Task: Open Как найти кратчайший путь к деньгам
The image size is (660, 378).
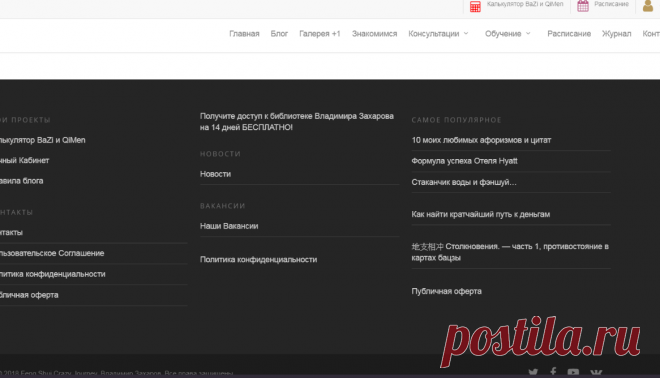Action: pyautogui.click(x=481, y=214)
